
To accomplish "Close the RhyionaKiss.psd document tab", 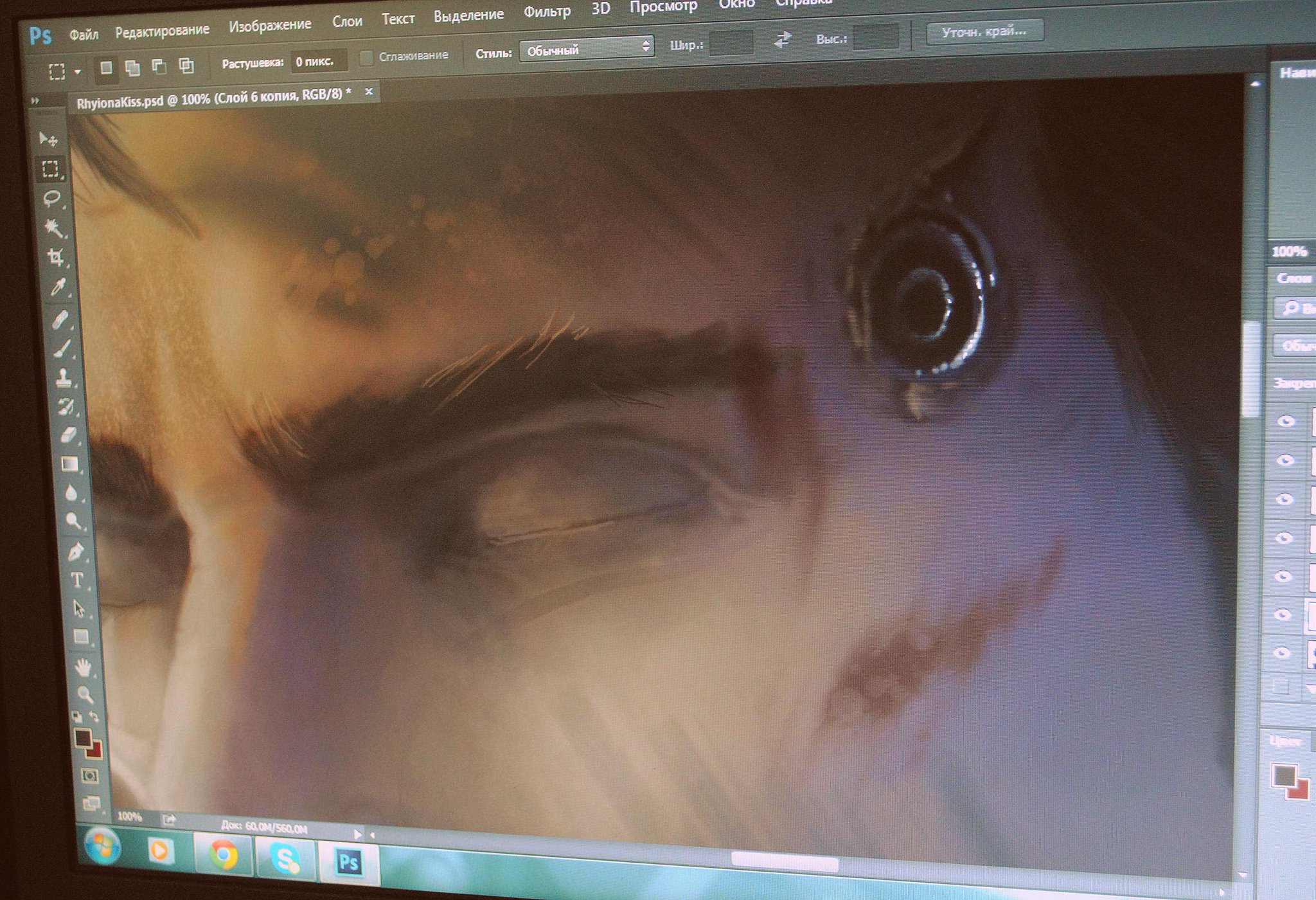I will tap(369, 92).
